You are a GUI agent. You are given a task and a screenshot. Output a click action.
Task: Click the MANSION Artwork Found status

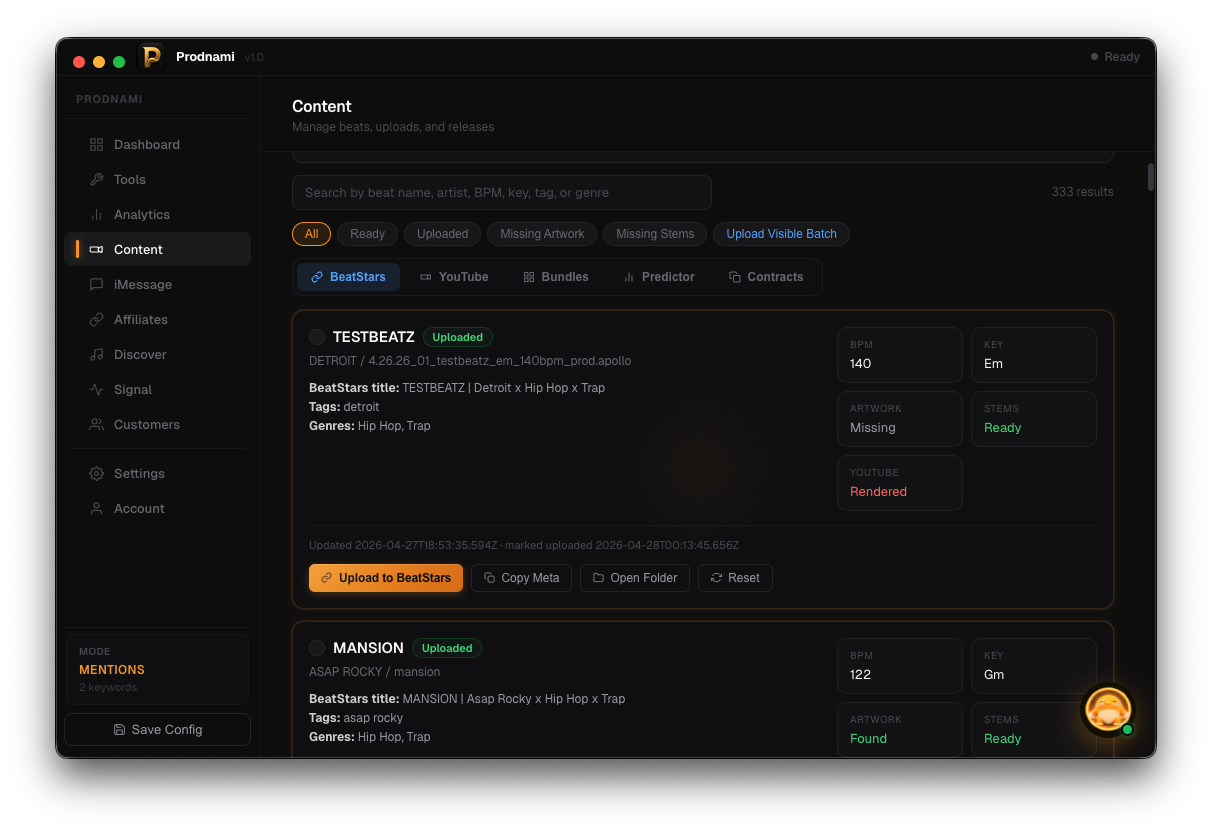tap(900, 729)
